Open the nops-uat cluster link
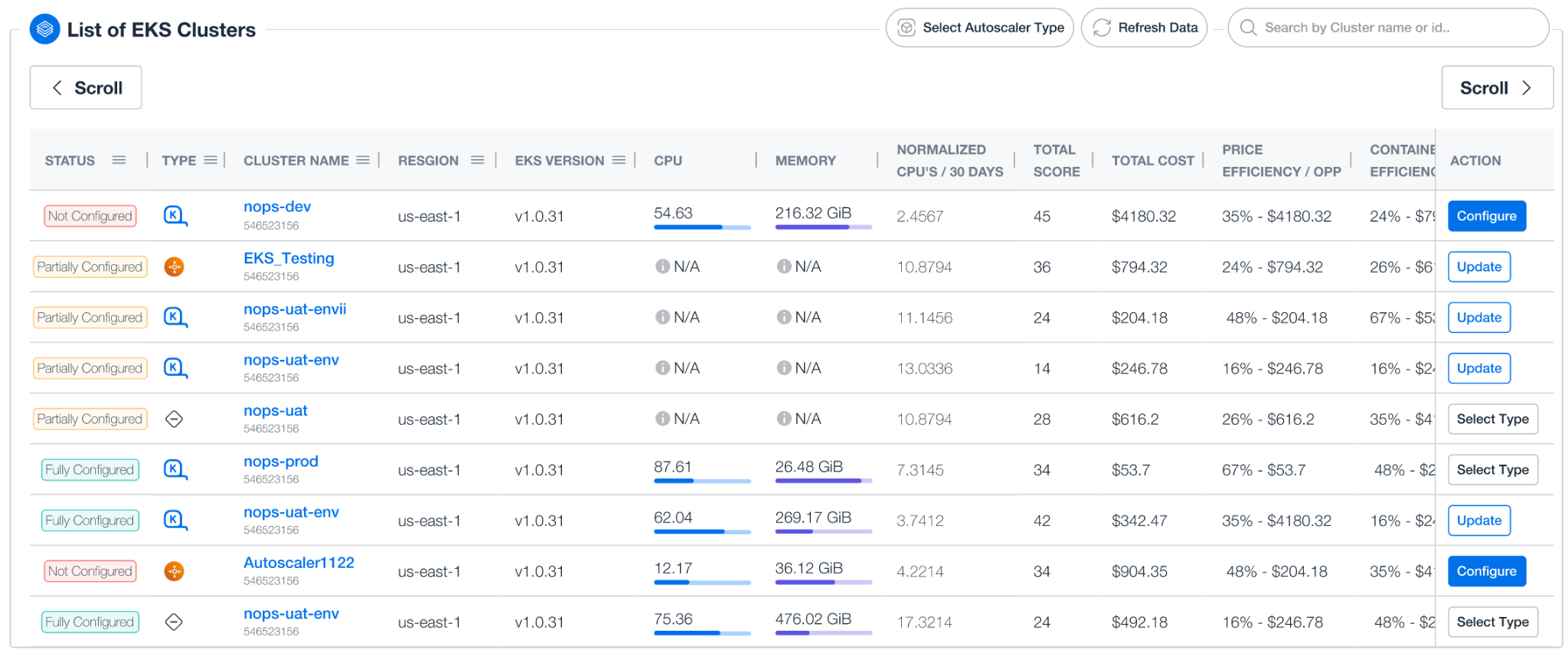 coord(276,410)
